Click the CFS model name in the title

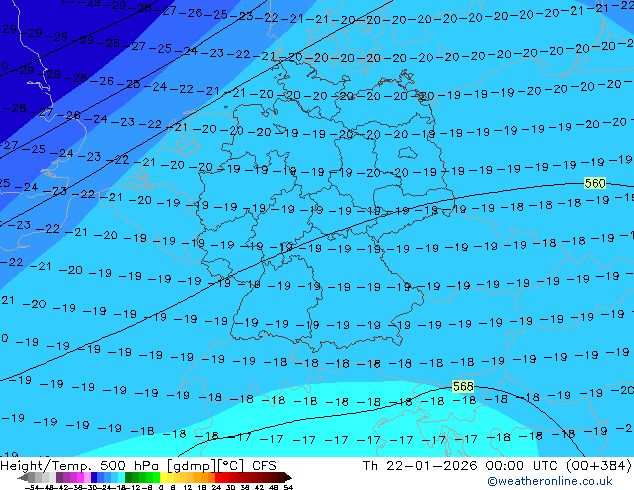[x=264, y=466]
